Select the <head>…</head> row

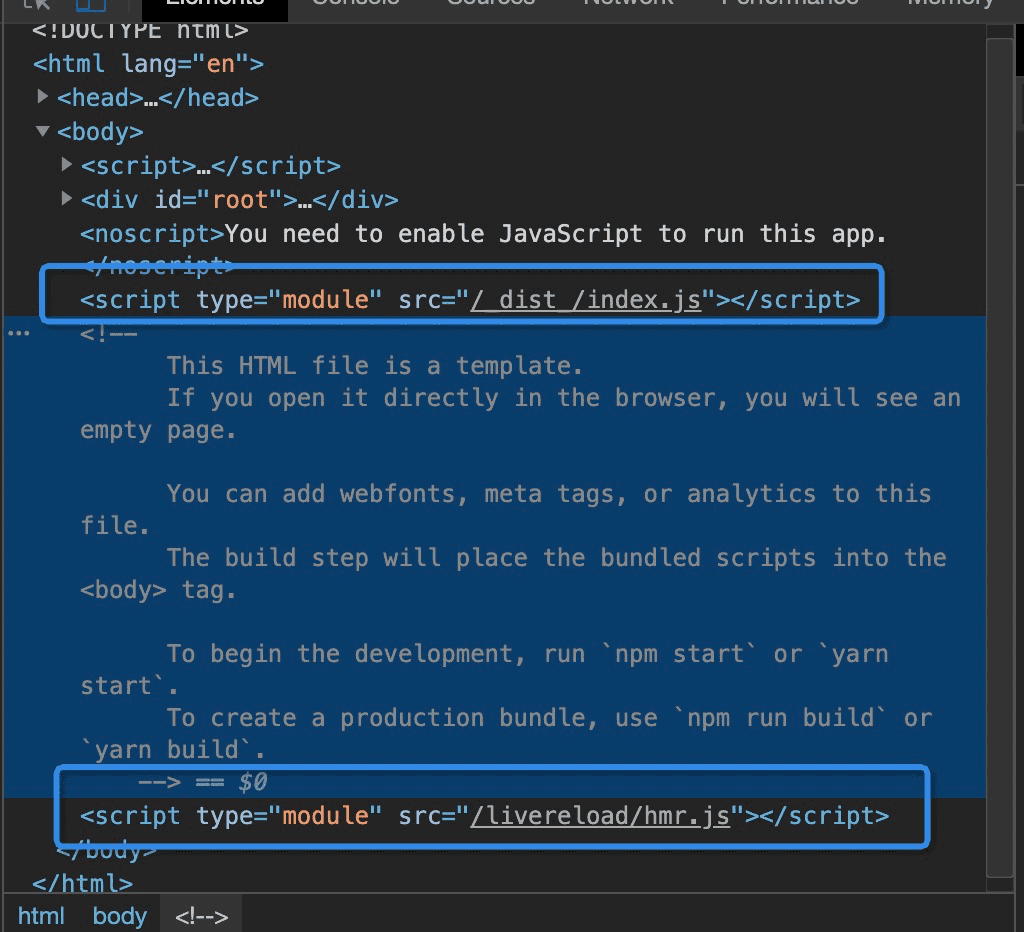click(157, 98)
